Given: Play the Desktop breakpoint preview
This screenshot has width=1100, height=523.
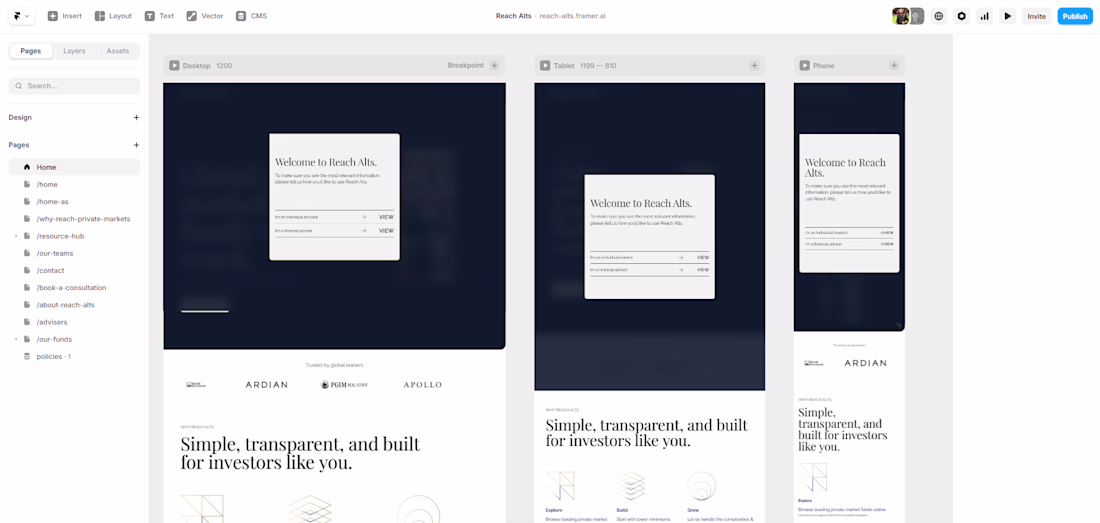Looking at the screenshot, I should pos(173,66).
